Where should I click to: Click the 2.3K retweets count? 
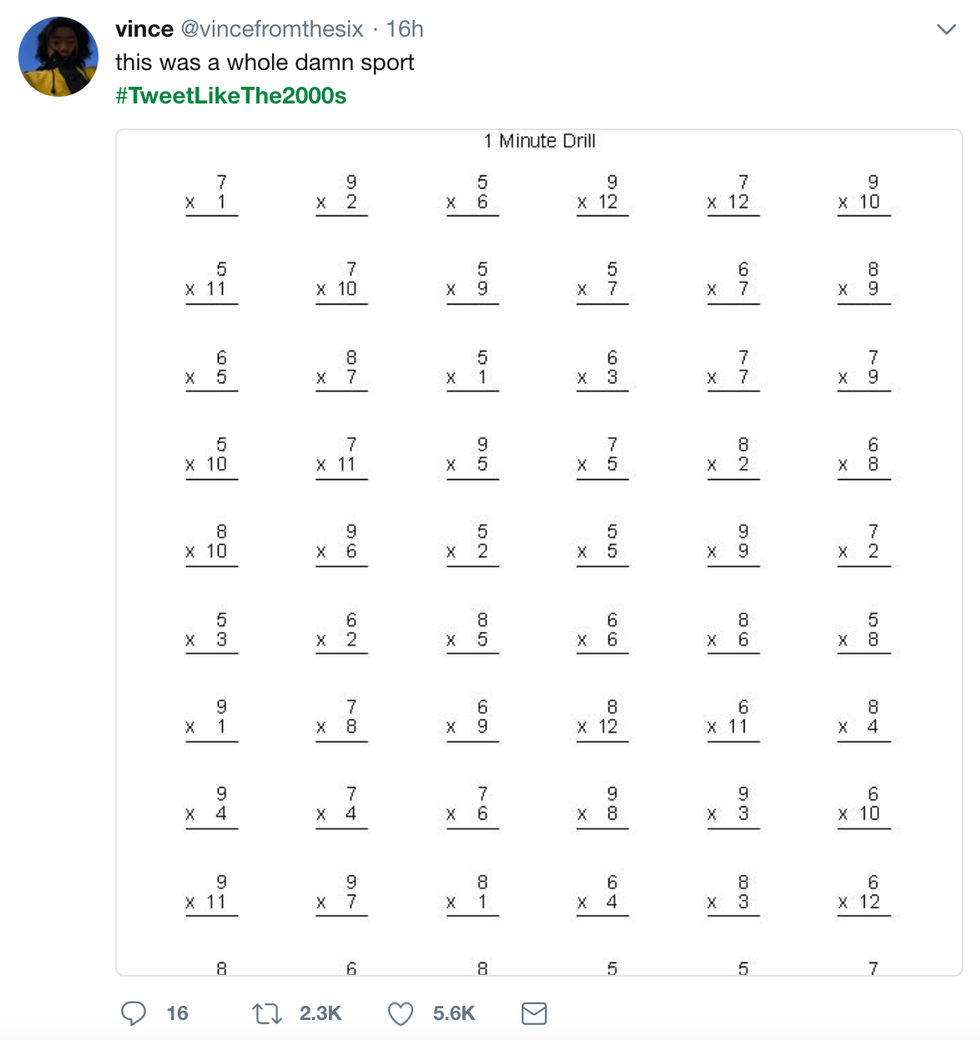pos(320,1013)
